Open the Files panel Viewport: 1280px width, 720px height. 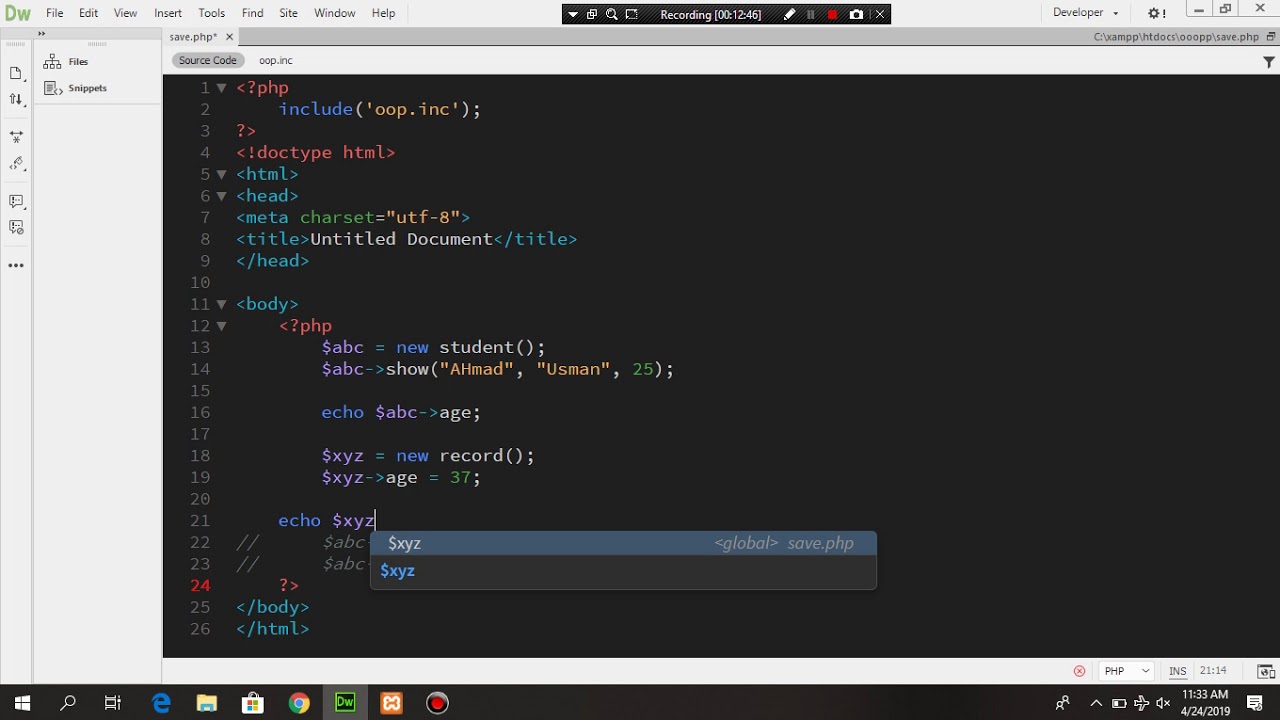66,62
